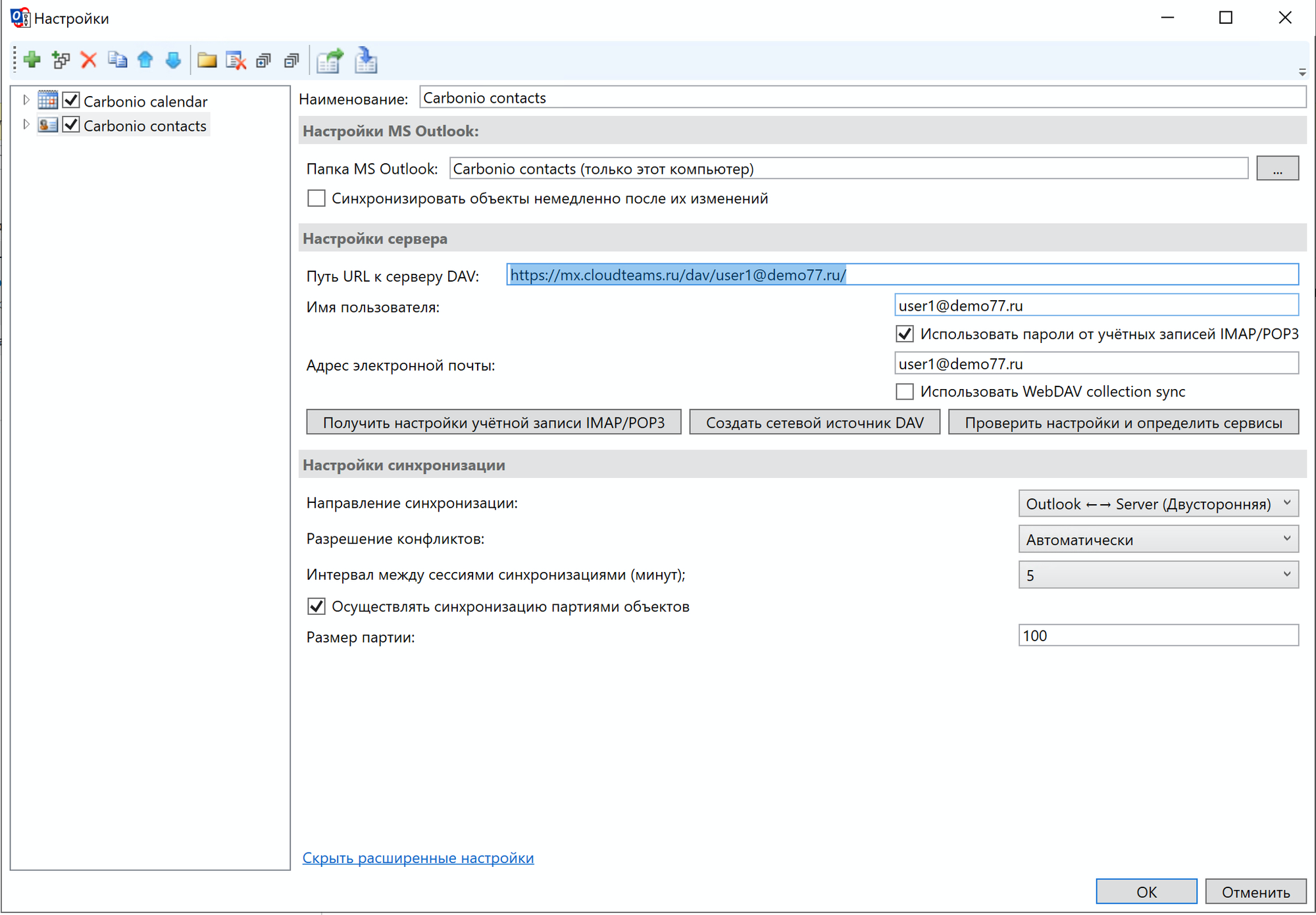Click the expand all nodes toolbar icon
The image size is (1316, 915).
coord(264,61)
